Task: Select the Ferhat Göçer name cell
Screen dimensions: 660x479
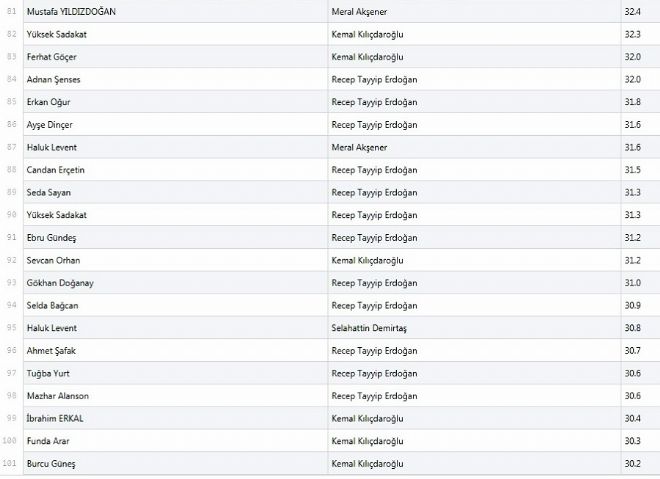Action: [52, 56]
